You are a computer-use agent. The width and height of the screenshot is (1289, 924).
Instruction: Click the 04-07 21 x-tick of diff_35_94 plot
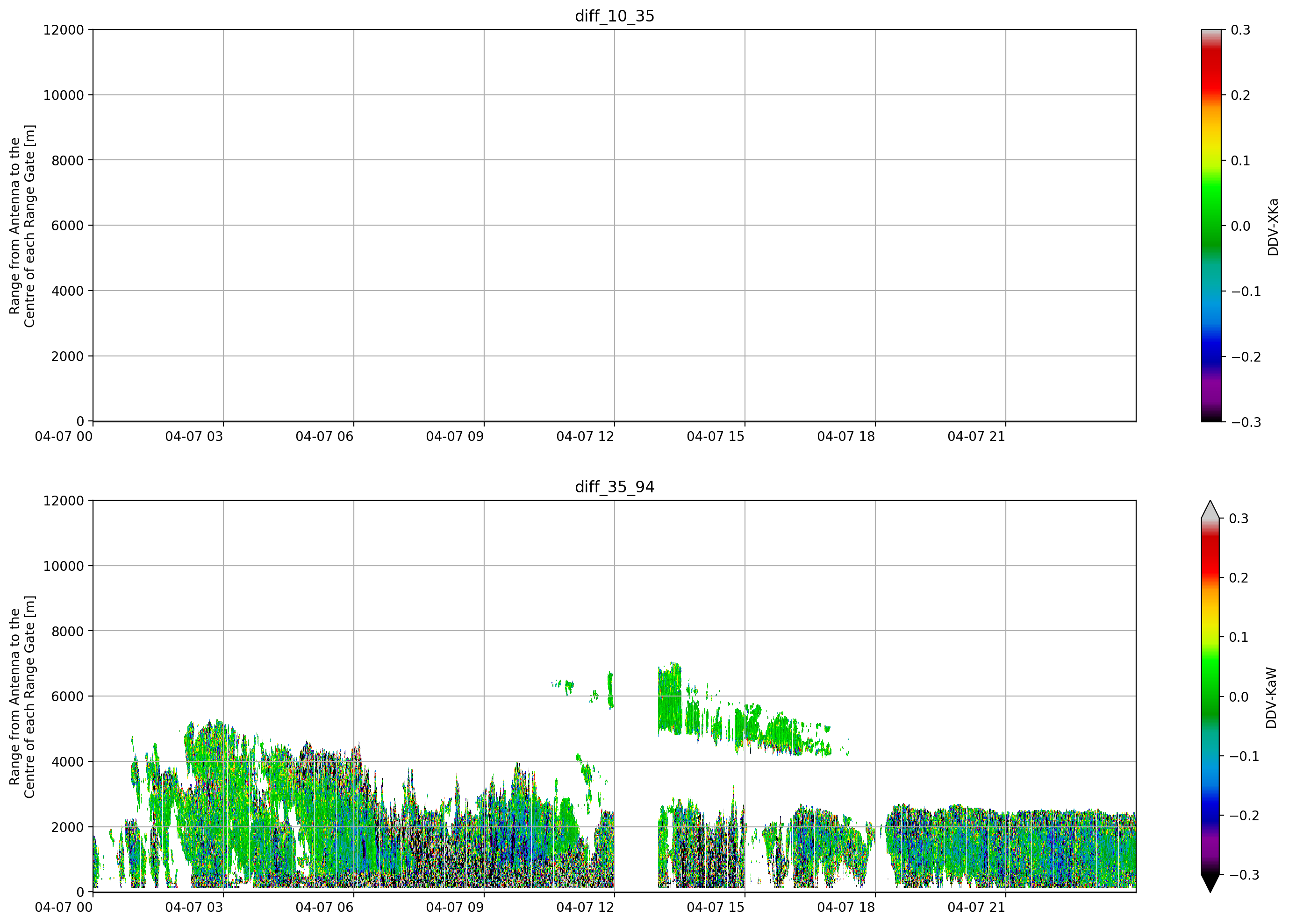click(976, 907)
